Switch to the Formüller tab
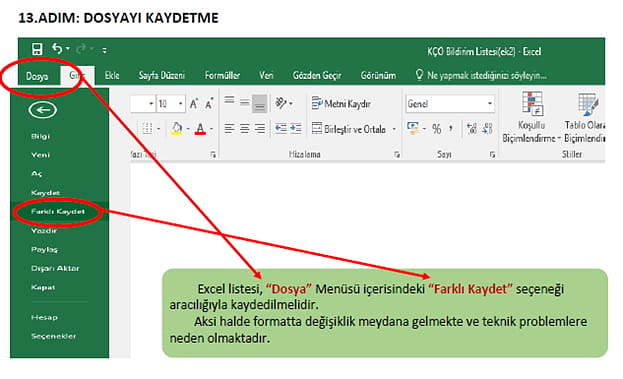The height and width of the screenshot is (379, 623). tap(222, 75)
